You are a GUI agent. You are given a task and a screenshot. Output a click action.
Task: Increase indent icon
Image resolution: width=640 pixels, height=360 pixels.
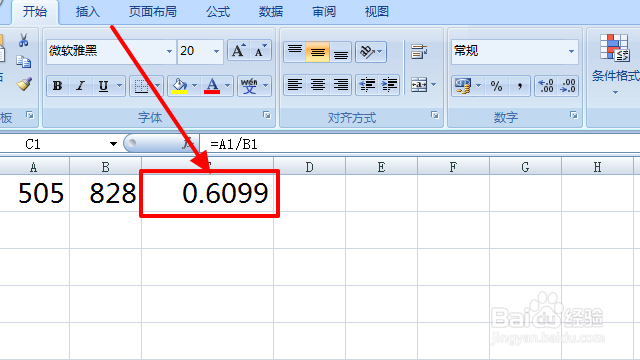(389, 85)
